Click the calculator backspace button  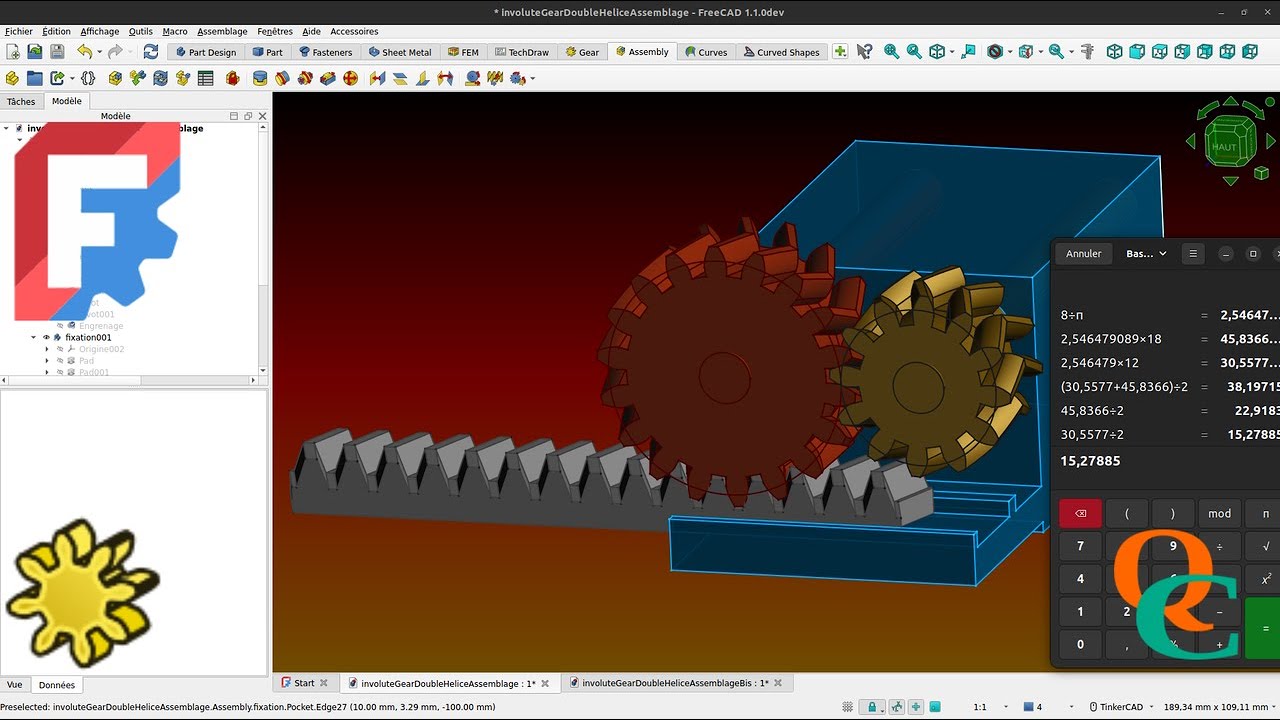(1080, 514)
